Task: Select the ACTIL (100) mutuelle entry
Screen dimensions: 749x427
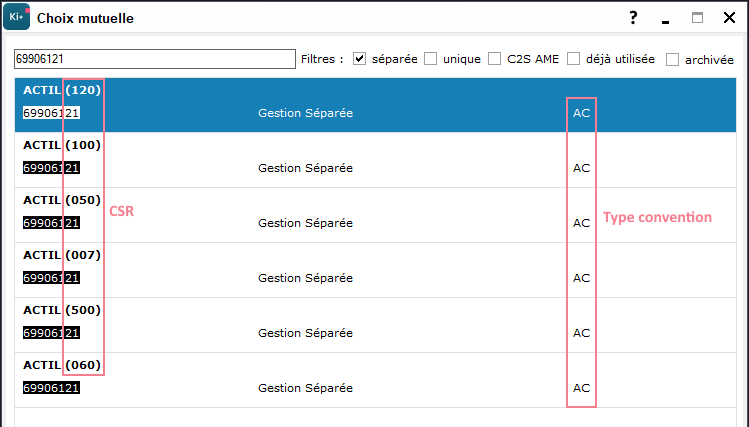Action: (x=375, y=160)
